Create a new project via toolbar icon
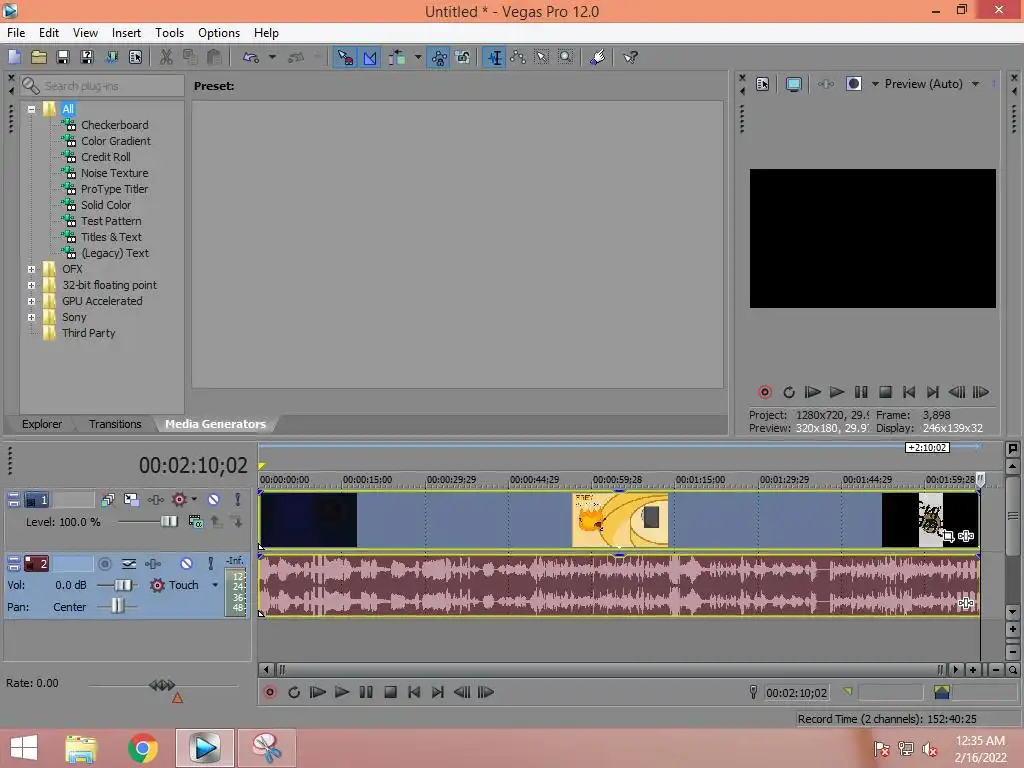The image size is (1024, 768). 14,57
